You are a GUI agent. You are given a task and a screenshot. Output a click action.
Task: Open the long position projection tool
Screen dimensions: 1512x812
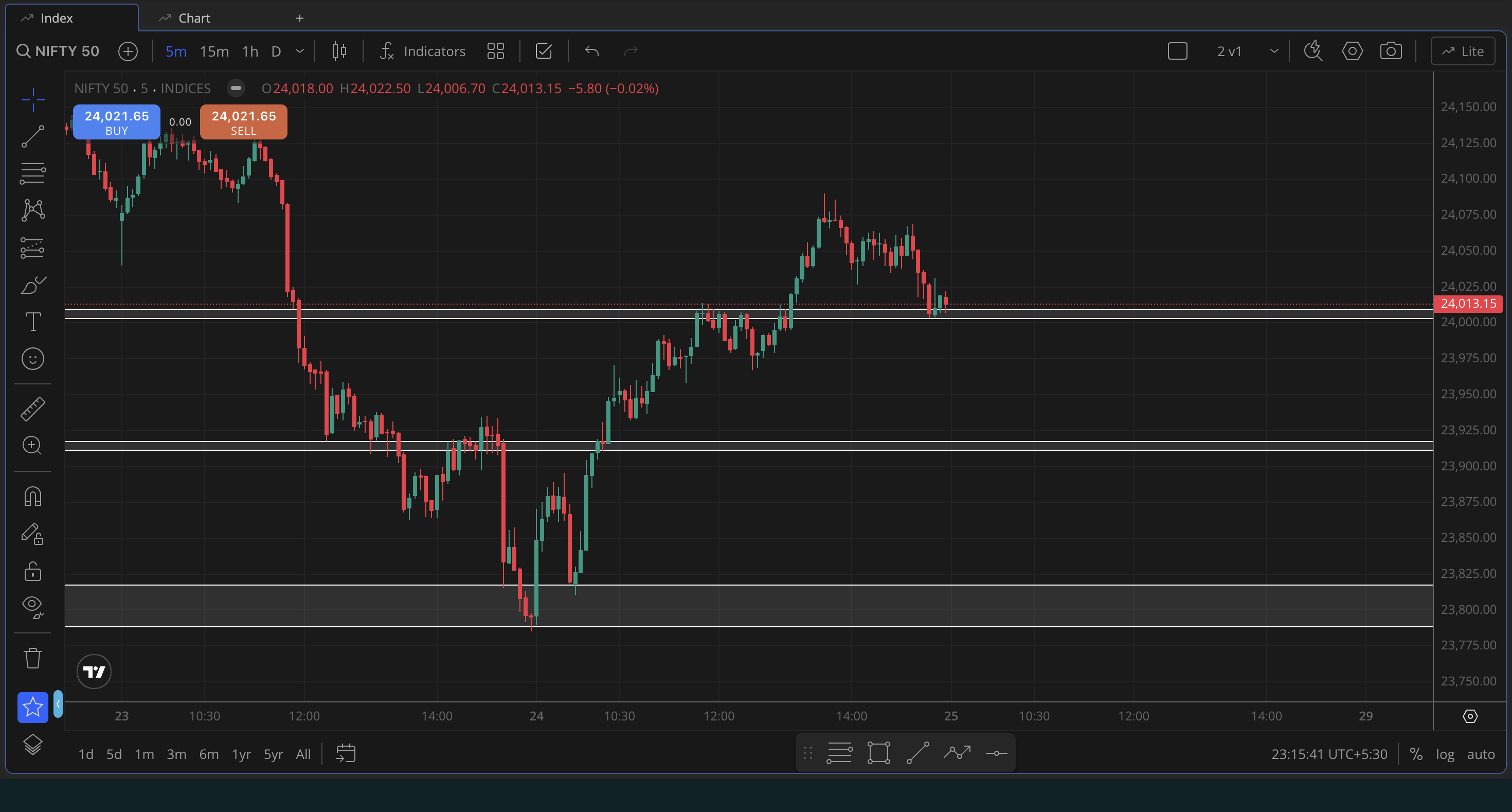[x=33, y=247]
